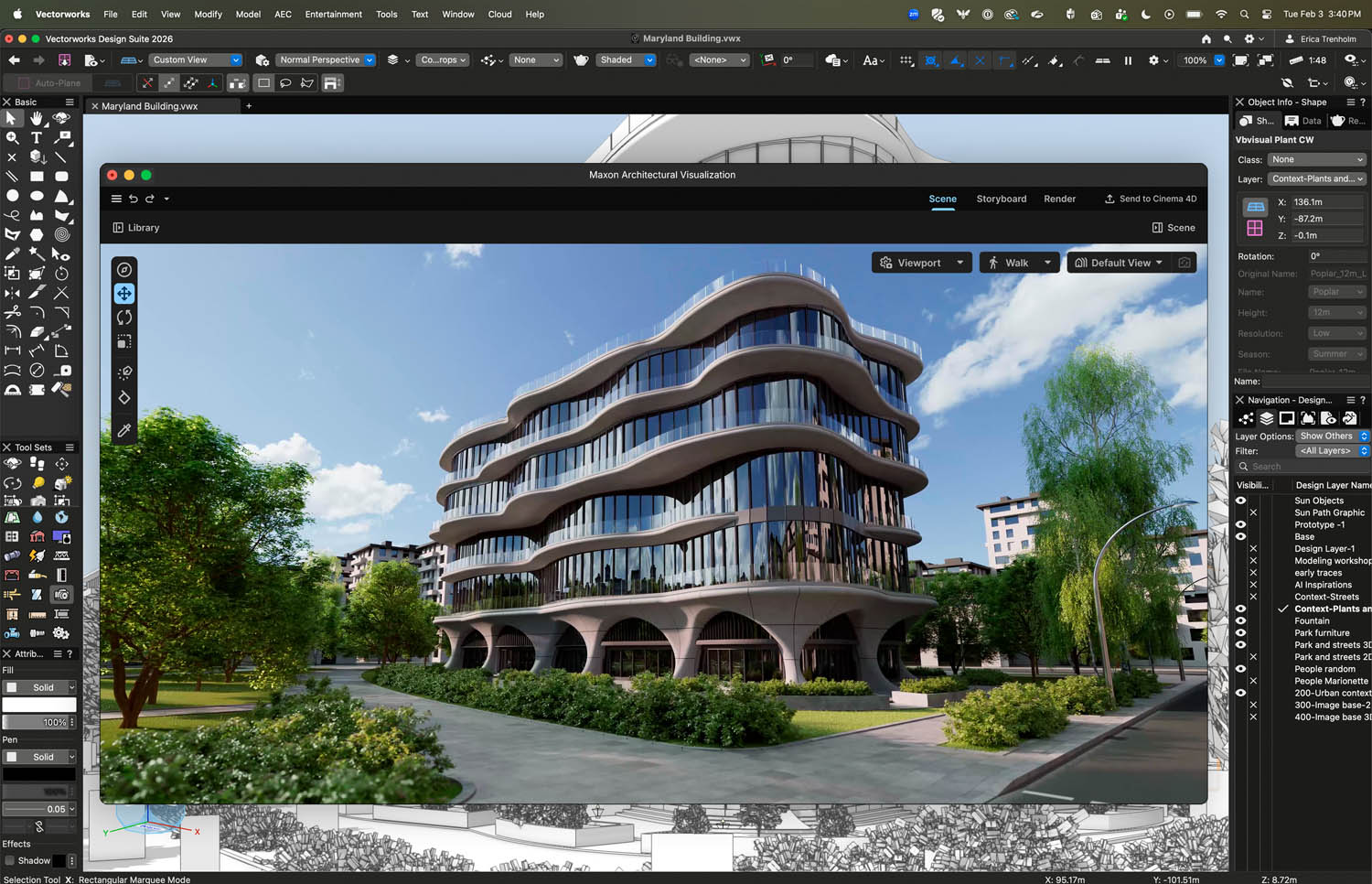Click the compass navigation icon in viewport

pyautogui.click(x=124, y=270)
